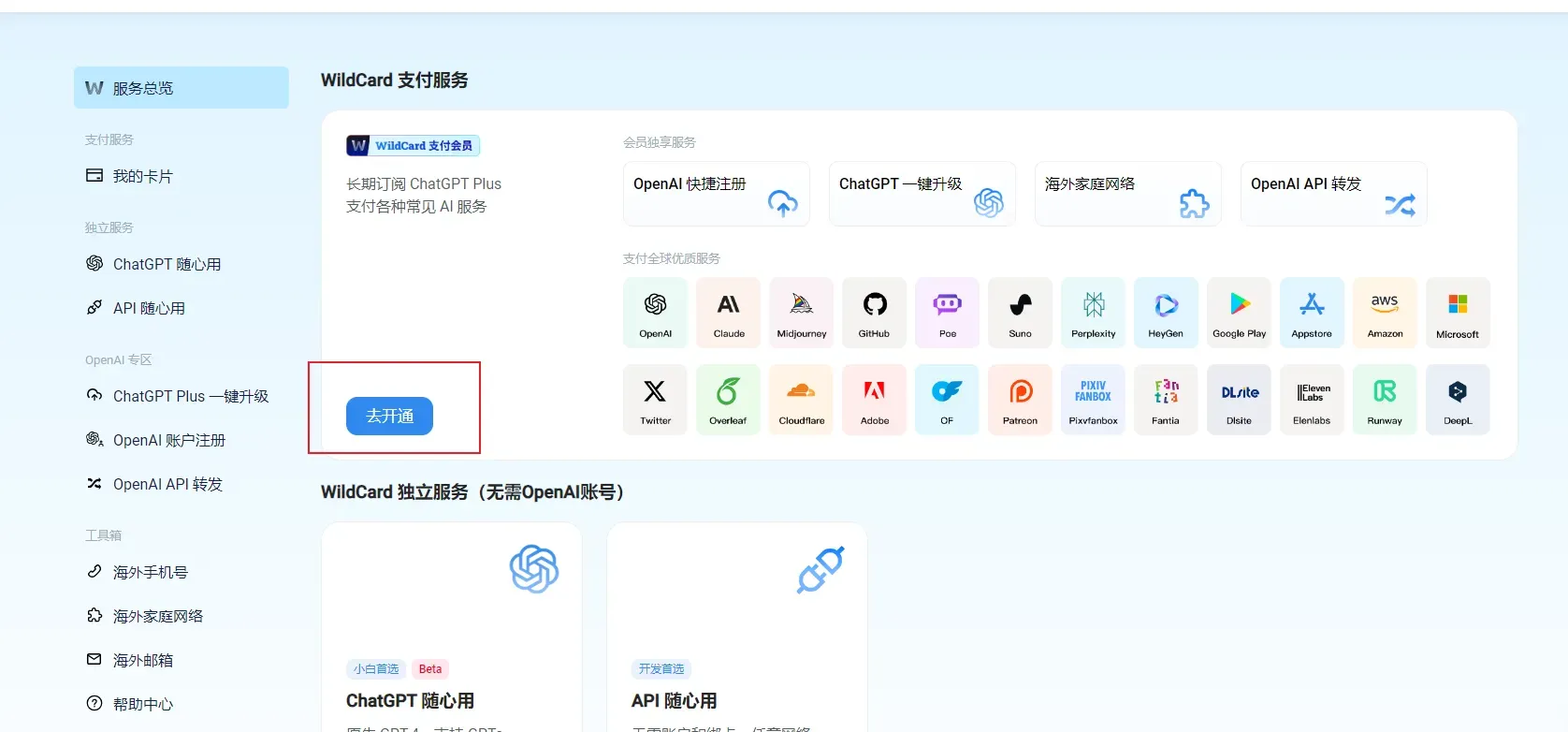Viewport: 1568px width, 732px height.
Task: Click the 长期订阅 ChatGPT Plus text
Action: click(424, 183)
